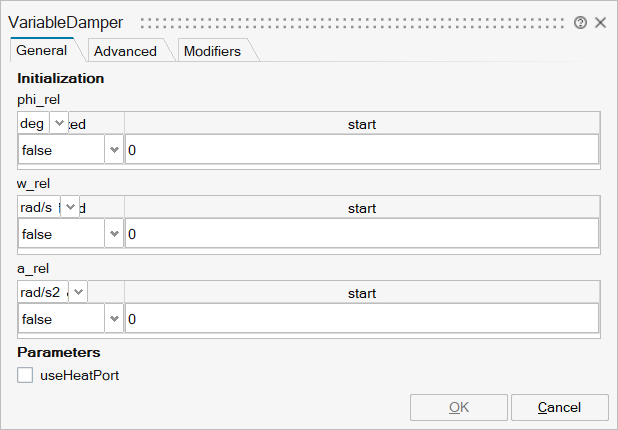Click the phi_rel start column header
Image resolution: width=618 pixels, height=430 pixels.
[x=361, y=124]
